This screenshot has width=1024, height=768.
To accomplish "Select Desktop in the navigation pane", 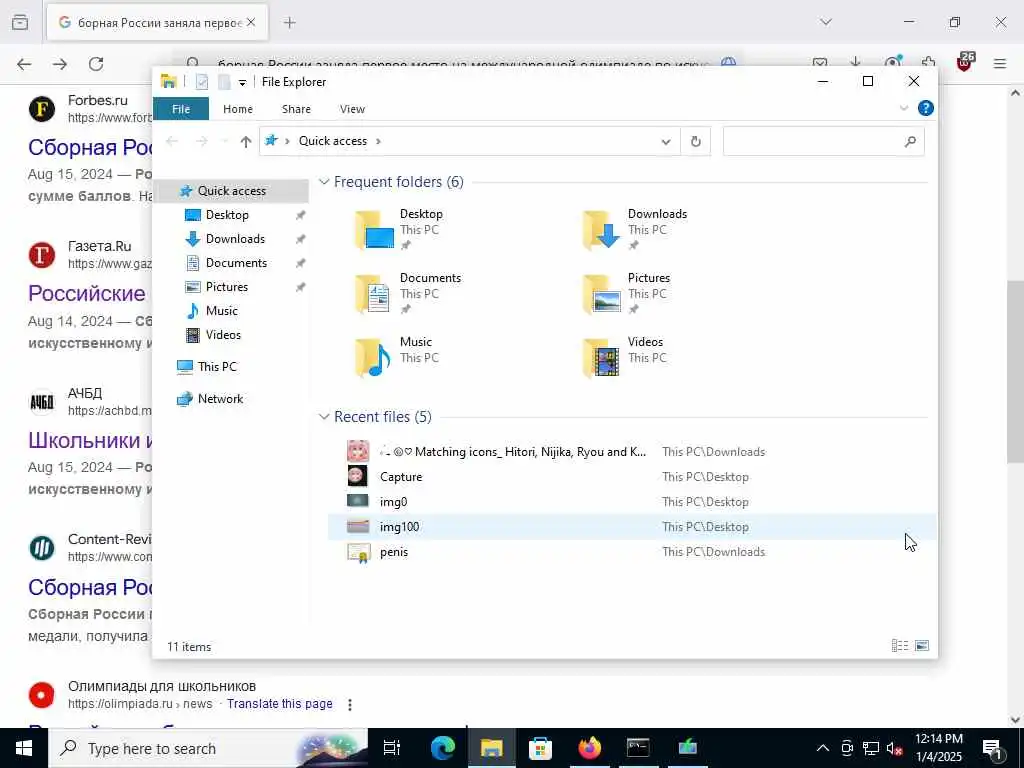I will pos(227,215).
